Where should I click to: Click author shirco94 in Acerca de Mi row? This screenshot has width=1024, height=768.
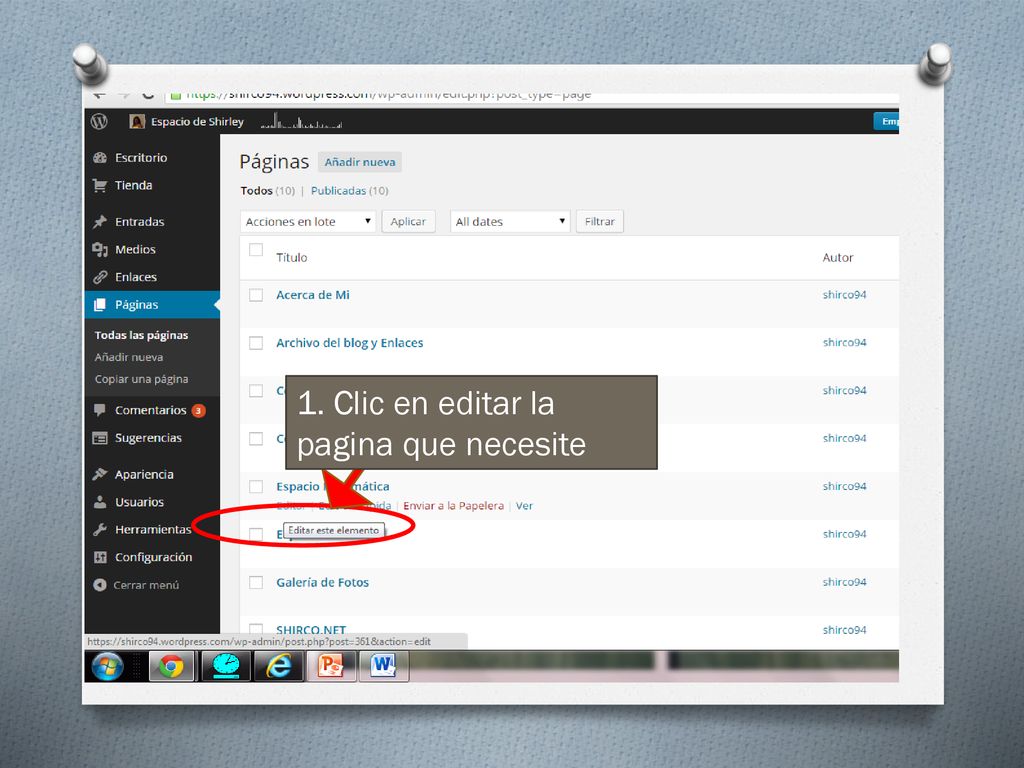click(844, 295)
